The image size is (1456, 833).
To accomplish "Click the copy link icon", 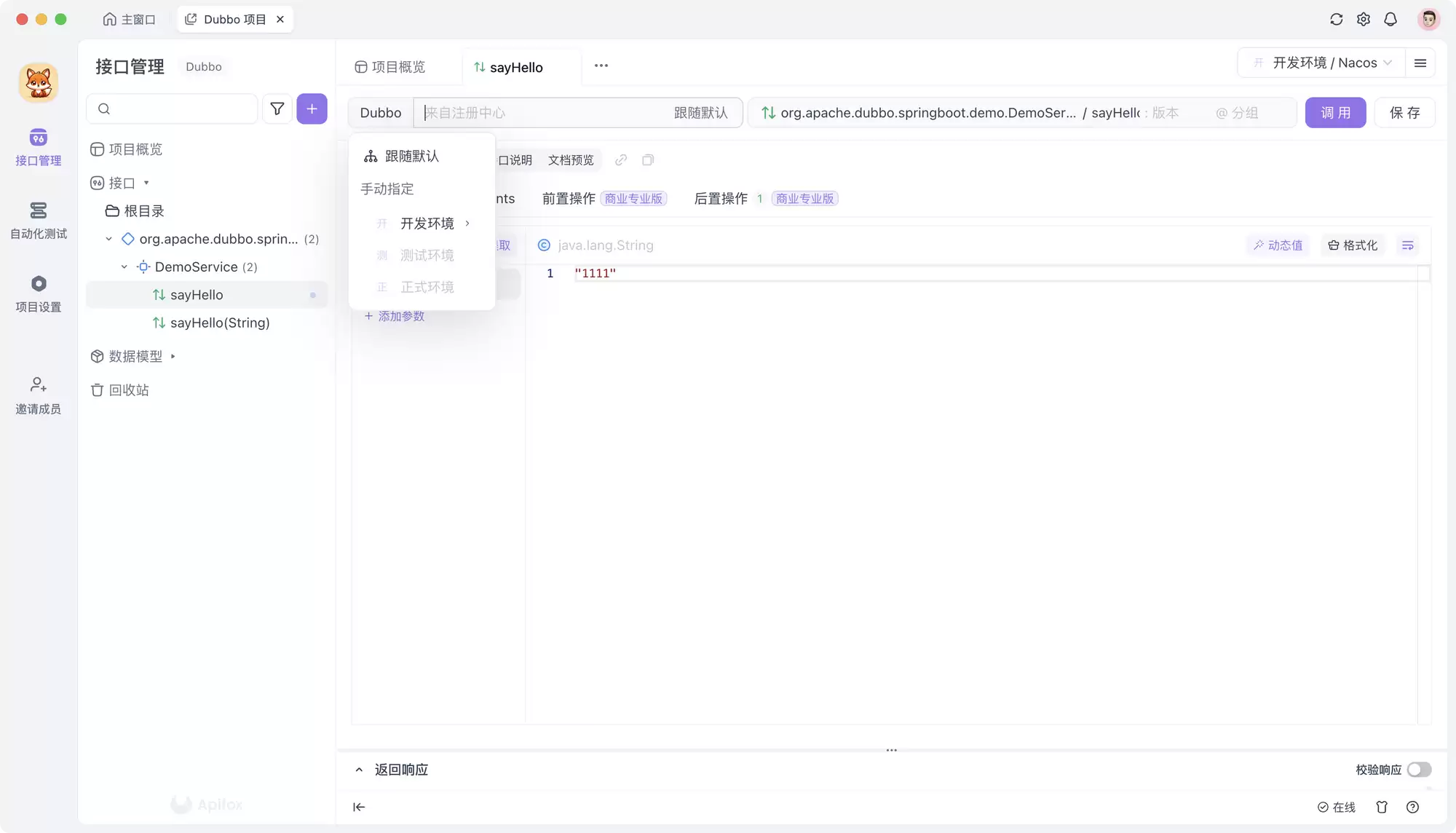I will coord(621,160).
